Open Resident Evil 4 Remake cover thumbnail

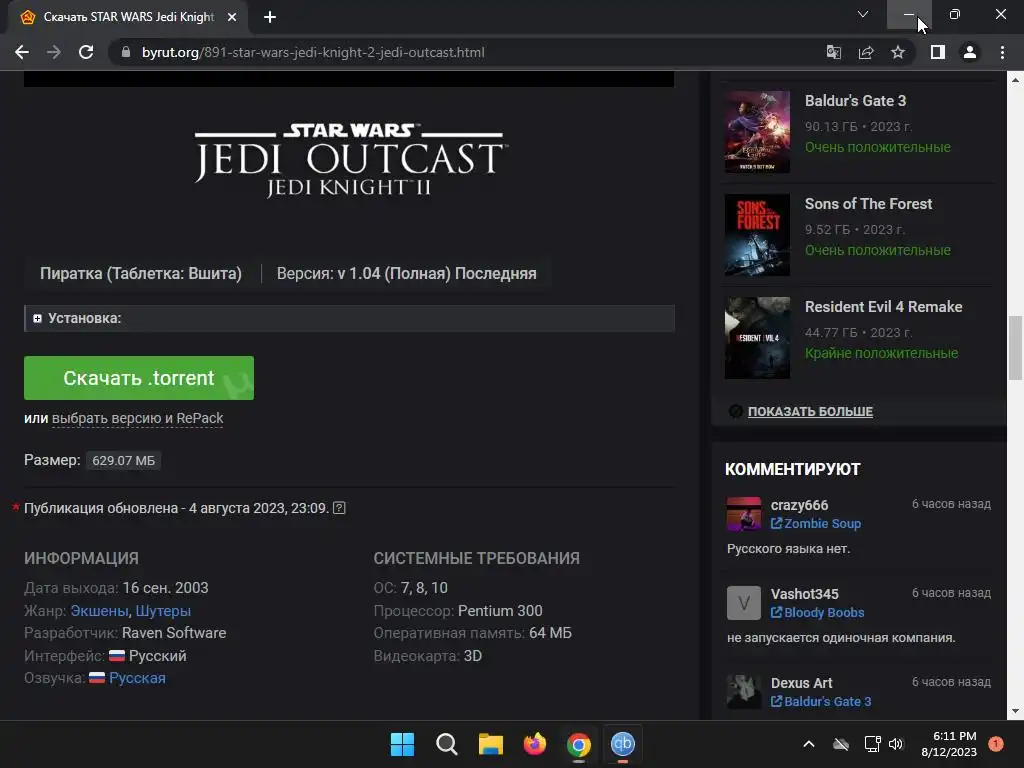click(x=758, y=338)
